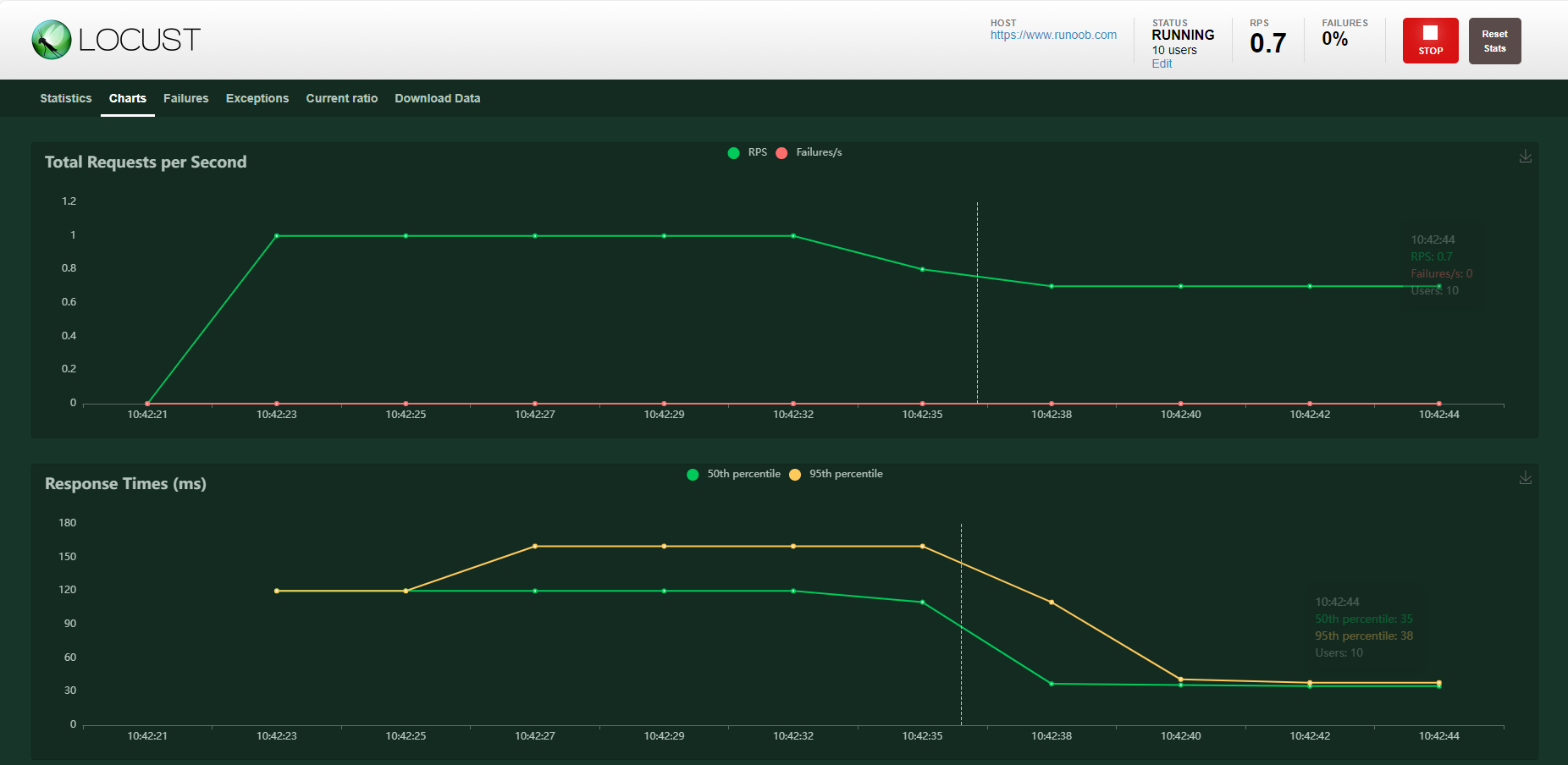Click the 'RPS: 0.7' tooltip text
Viewport: 1568px width, 765px height.
point(1432,257)
